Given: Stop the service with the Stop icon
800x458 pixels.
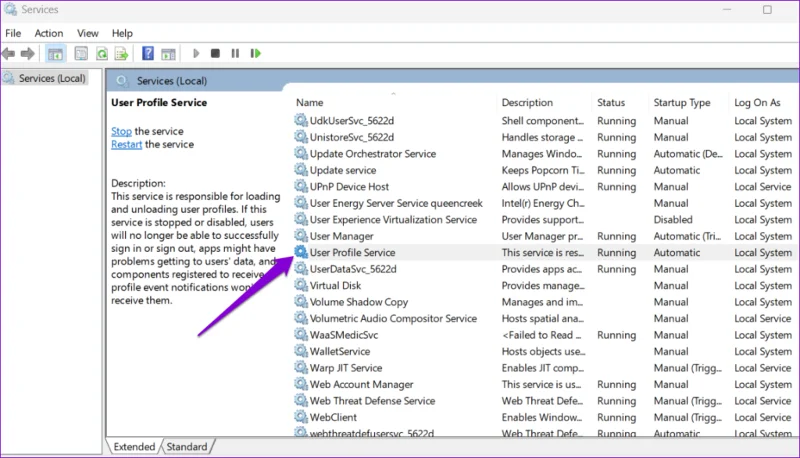Looking at the screenshot, I should (215, 53).
